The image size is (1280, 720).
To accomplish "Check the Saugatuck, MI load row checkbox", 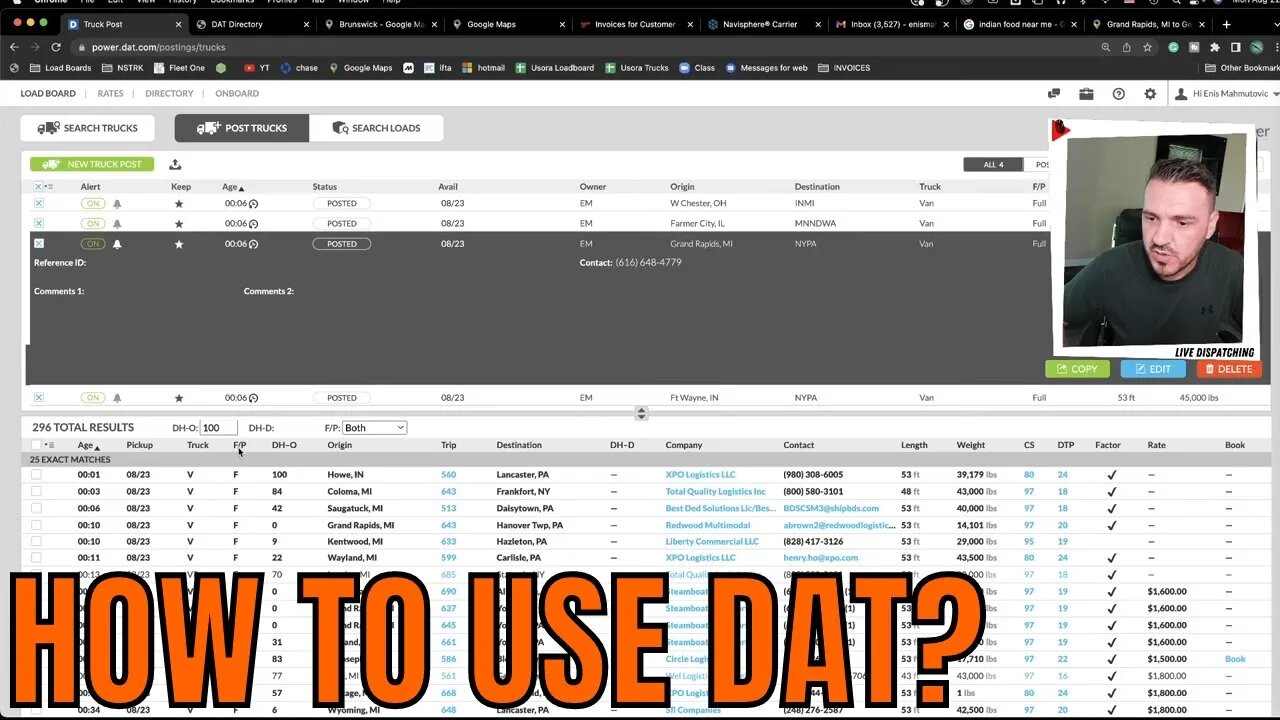I will pyautogui.click(x=36, y=508).
